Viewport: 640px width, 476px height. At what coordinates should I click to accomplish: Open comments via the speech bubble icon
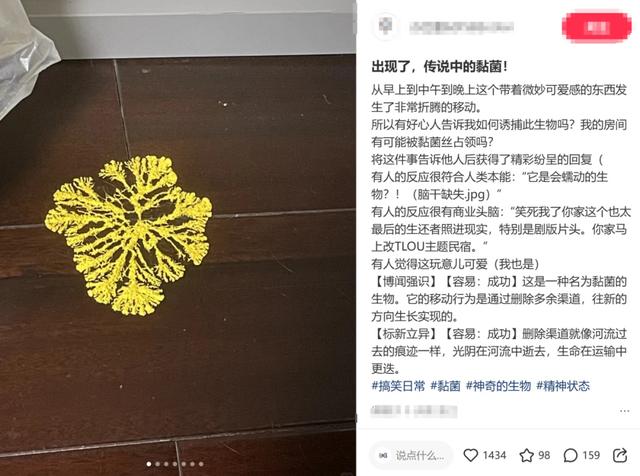coord(570,455)
